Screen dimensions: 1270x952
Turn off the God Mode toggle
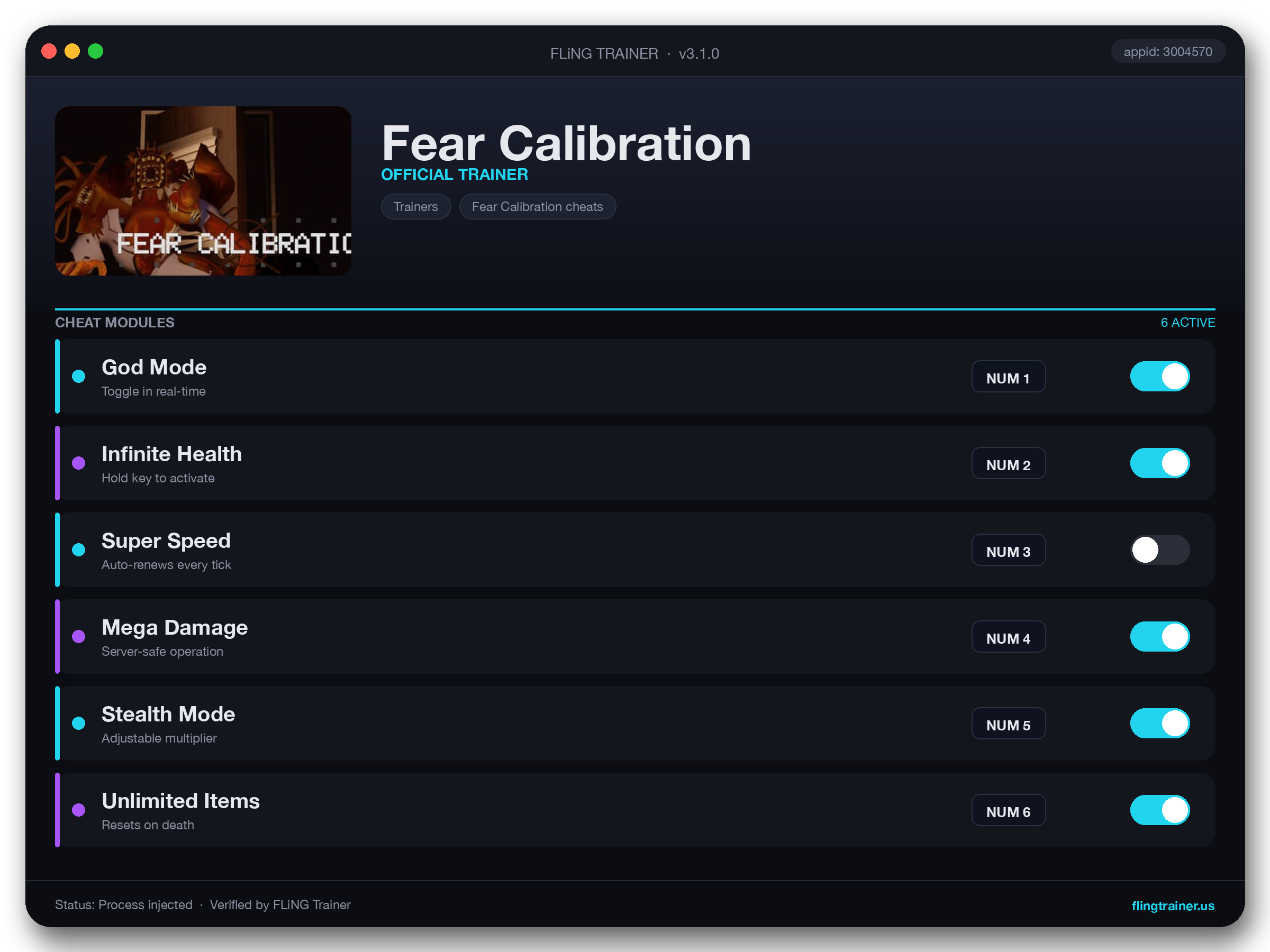[1160, 377]
